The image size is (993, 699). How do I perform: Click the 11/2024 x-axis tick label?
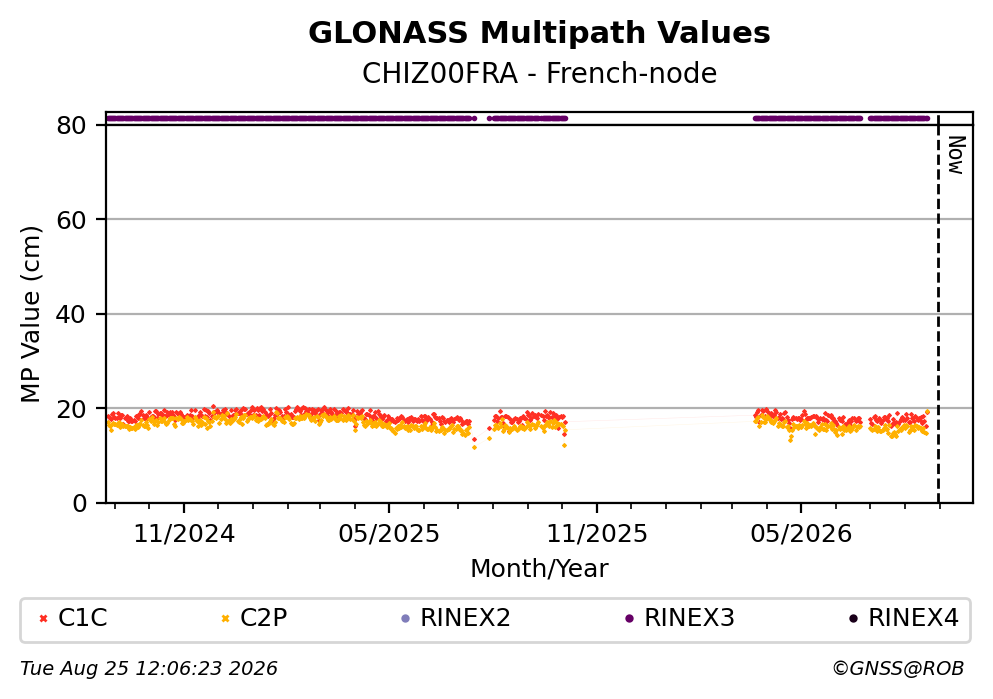184,534
